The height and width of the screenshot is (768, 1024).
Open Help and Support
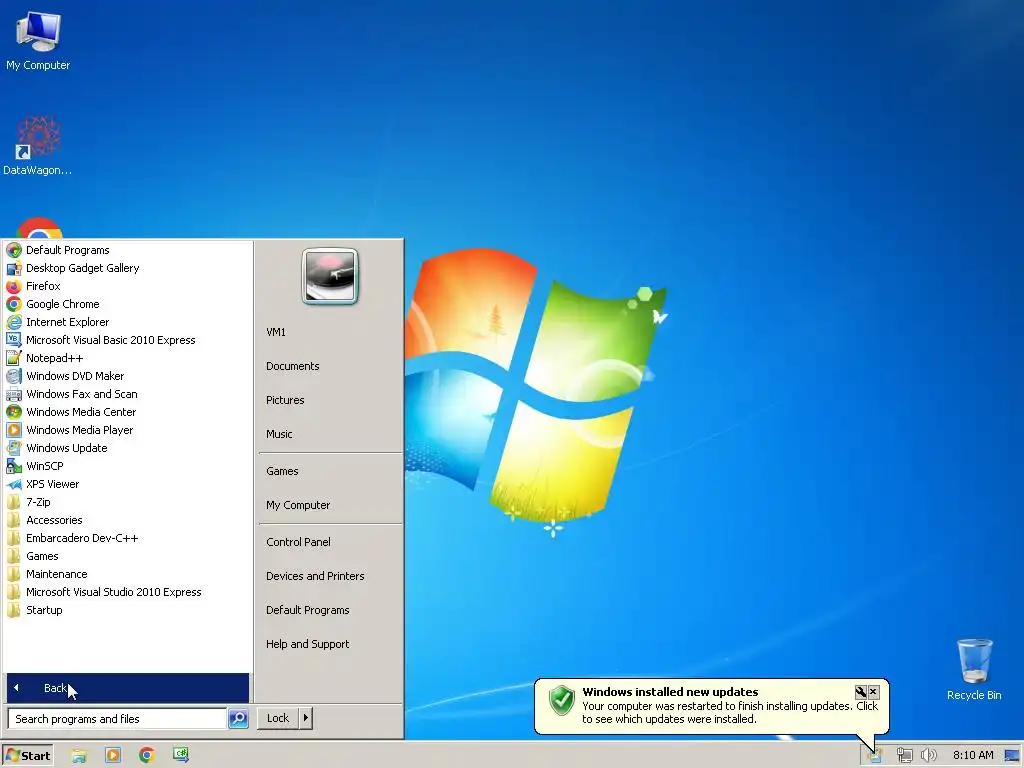[308, 644]
